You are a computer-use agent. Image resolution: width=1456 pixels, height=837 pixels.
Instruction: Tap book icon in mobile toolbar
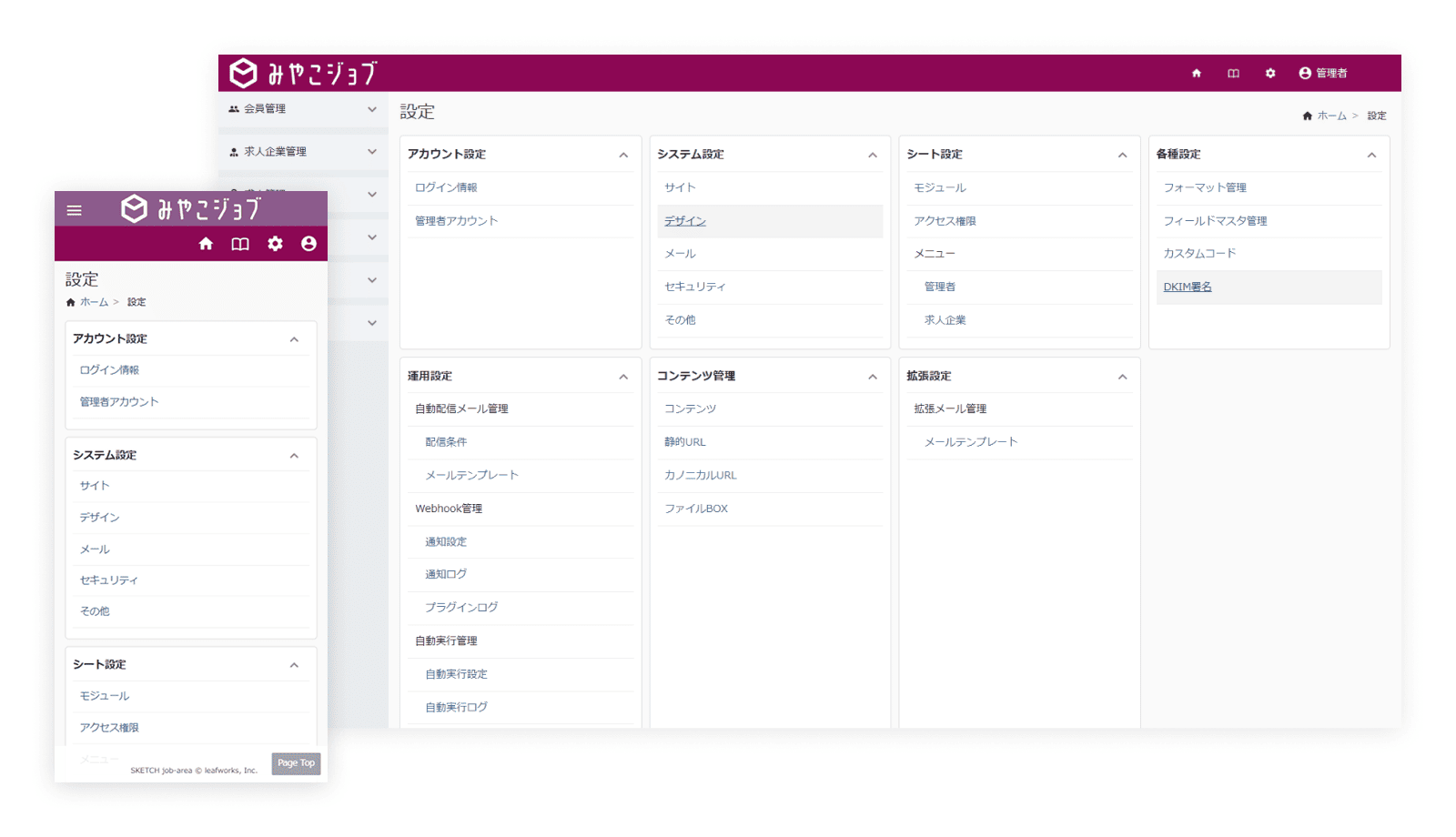click(240, 244)
